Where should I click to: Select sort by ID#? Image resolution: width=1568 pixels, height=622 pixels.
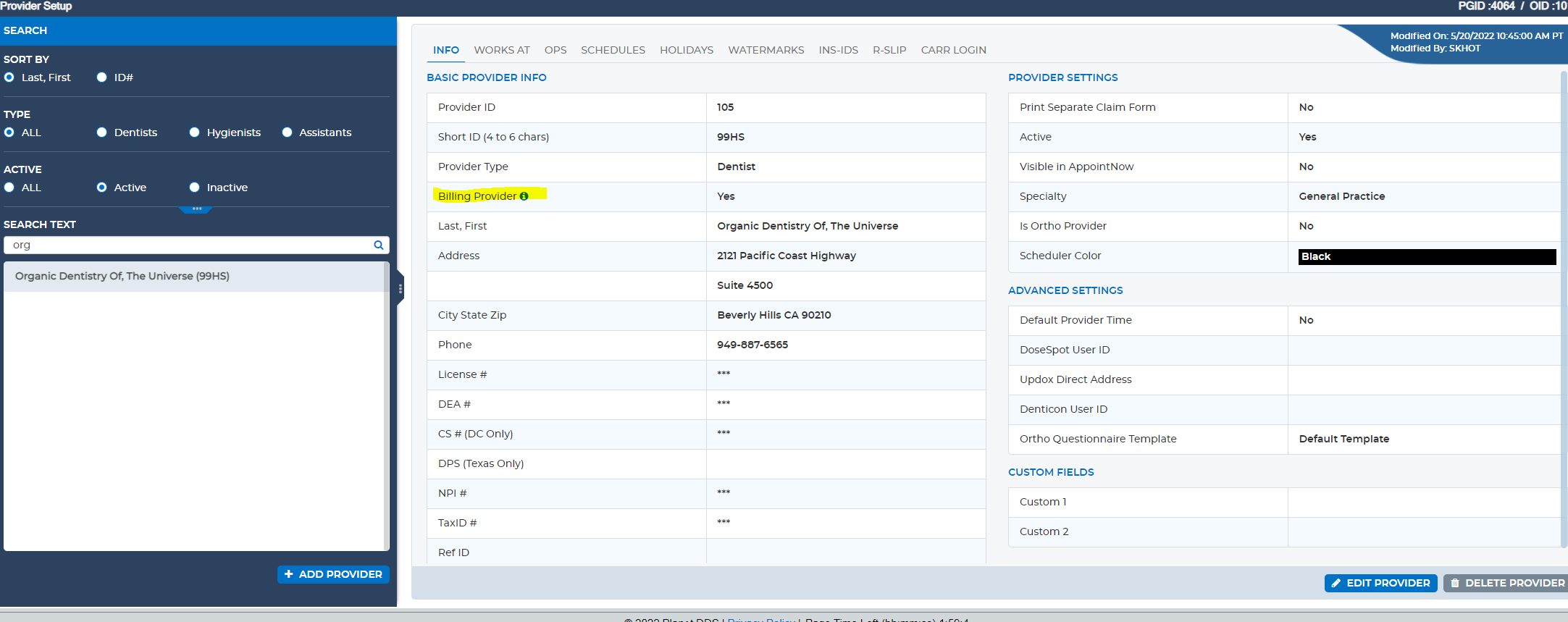pyautogui.click(x=102, y=77)
